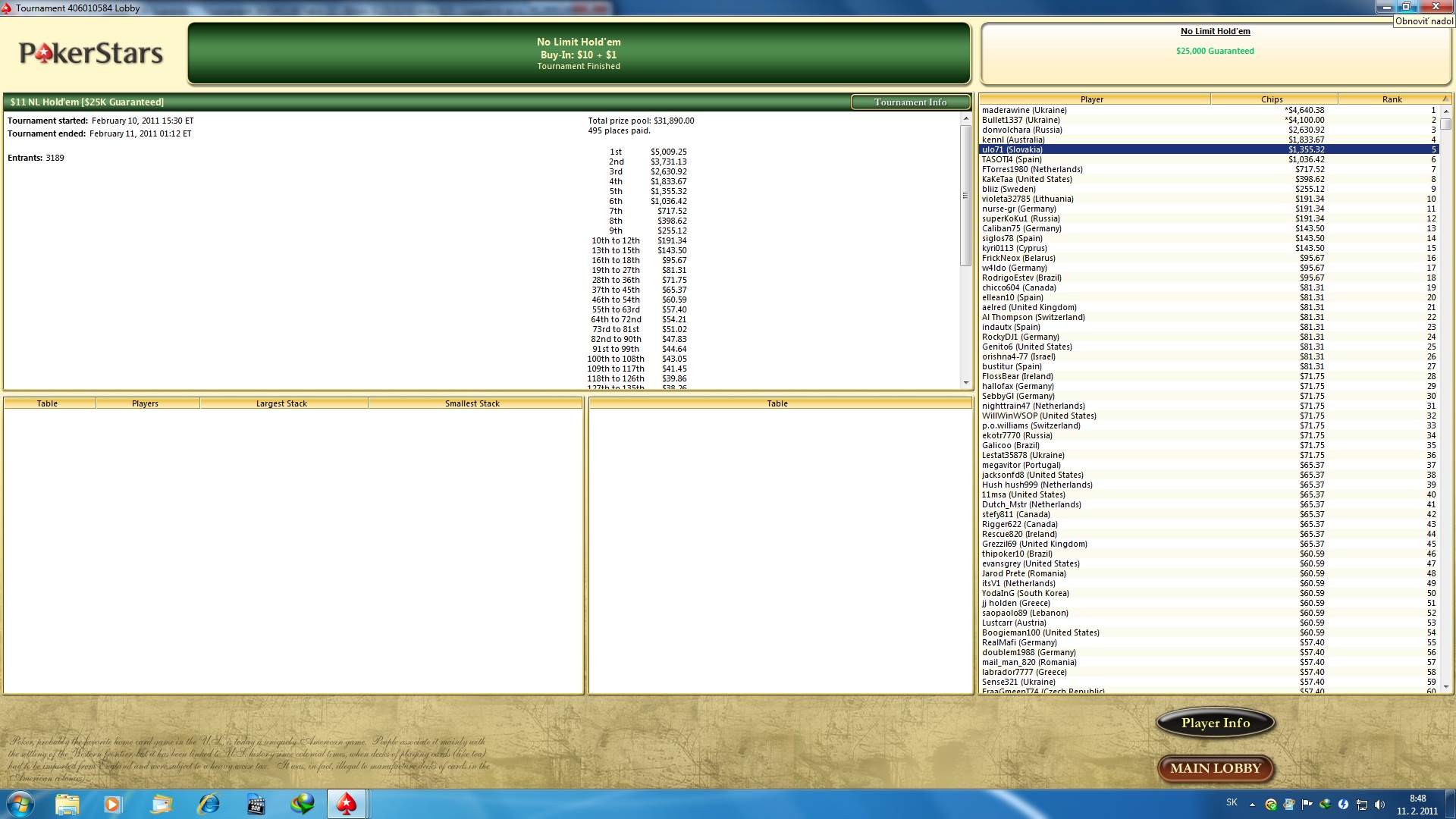Open Windows Explorer from the taskbar

(x=67, y=804)
